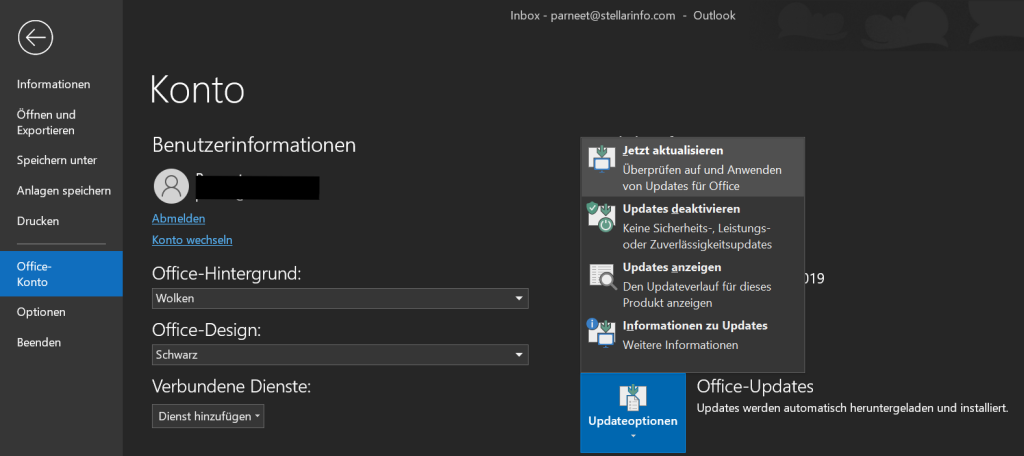Screen dimensions: 1024x456
Task: Click the user profile avatar icon
Action: point(171,186)
